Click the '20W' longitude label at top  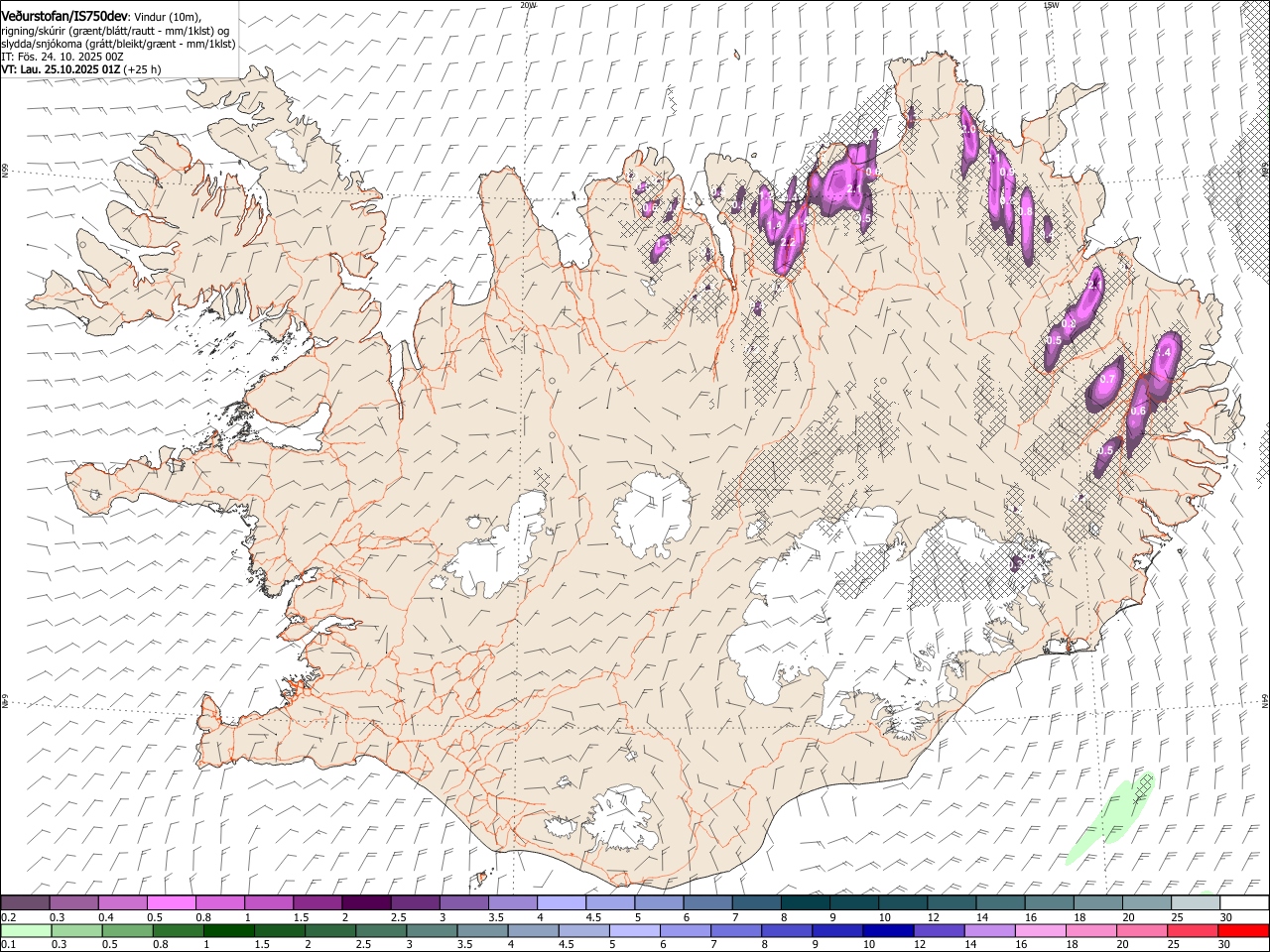click(x=528, y=5)
